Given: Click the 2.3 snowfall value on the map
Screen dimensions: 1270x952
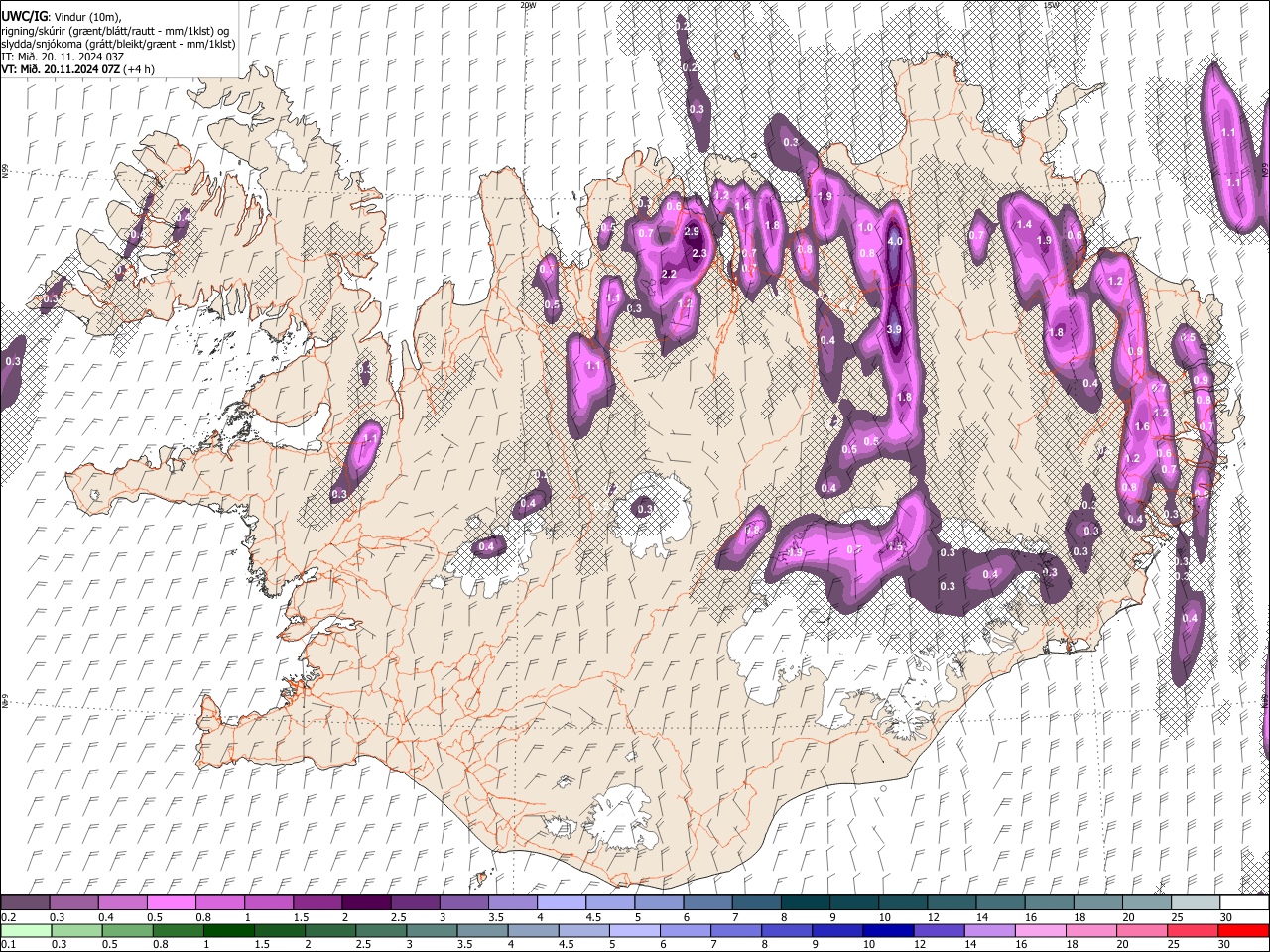Looking at the screenshot, I should click(699, 254).
